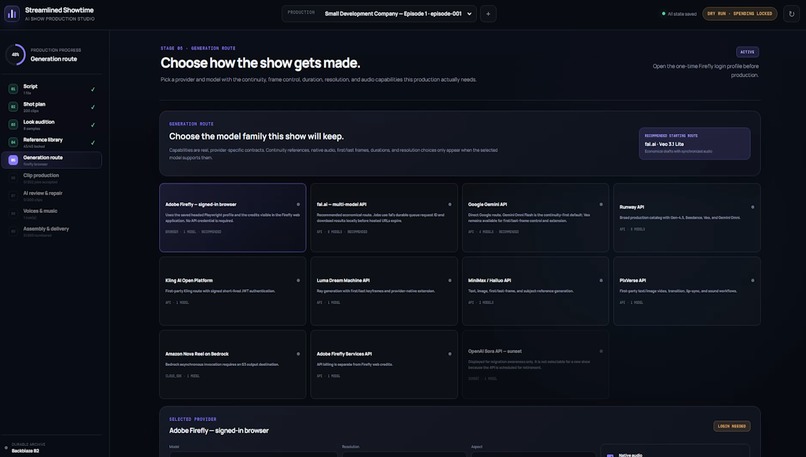Open the Shot plan step

point(51,107)
